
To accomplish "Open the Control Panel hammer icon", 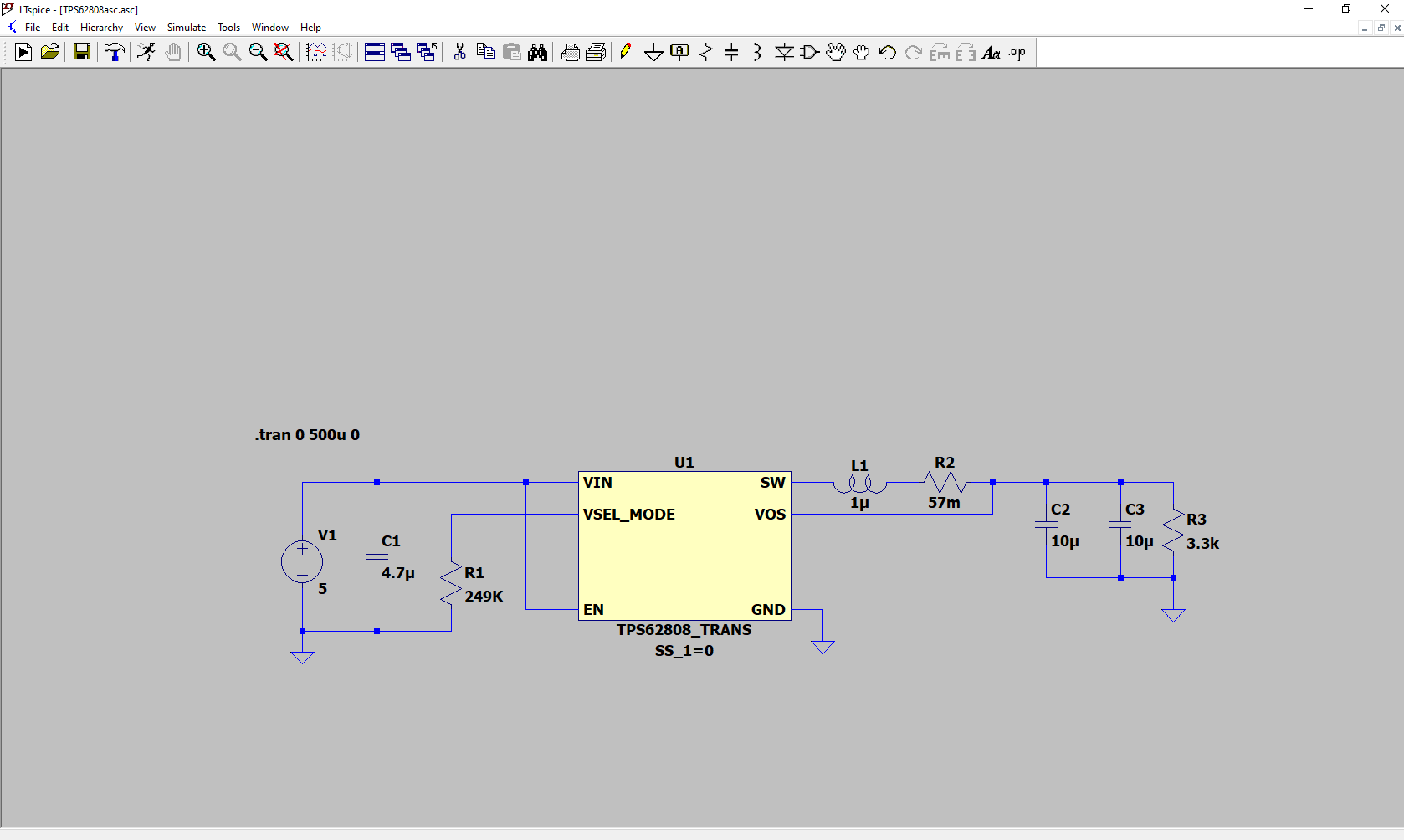I will click(115, 52).
